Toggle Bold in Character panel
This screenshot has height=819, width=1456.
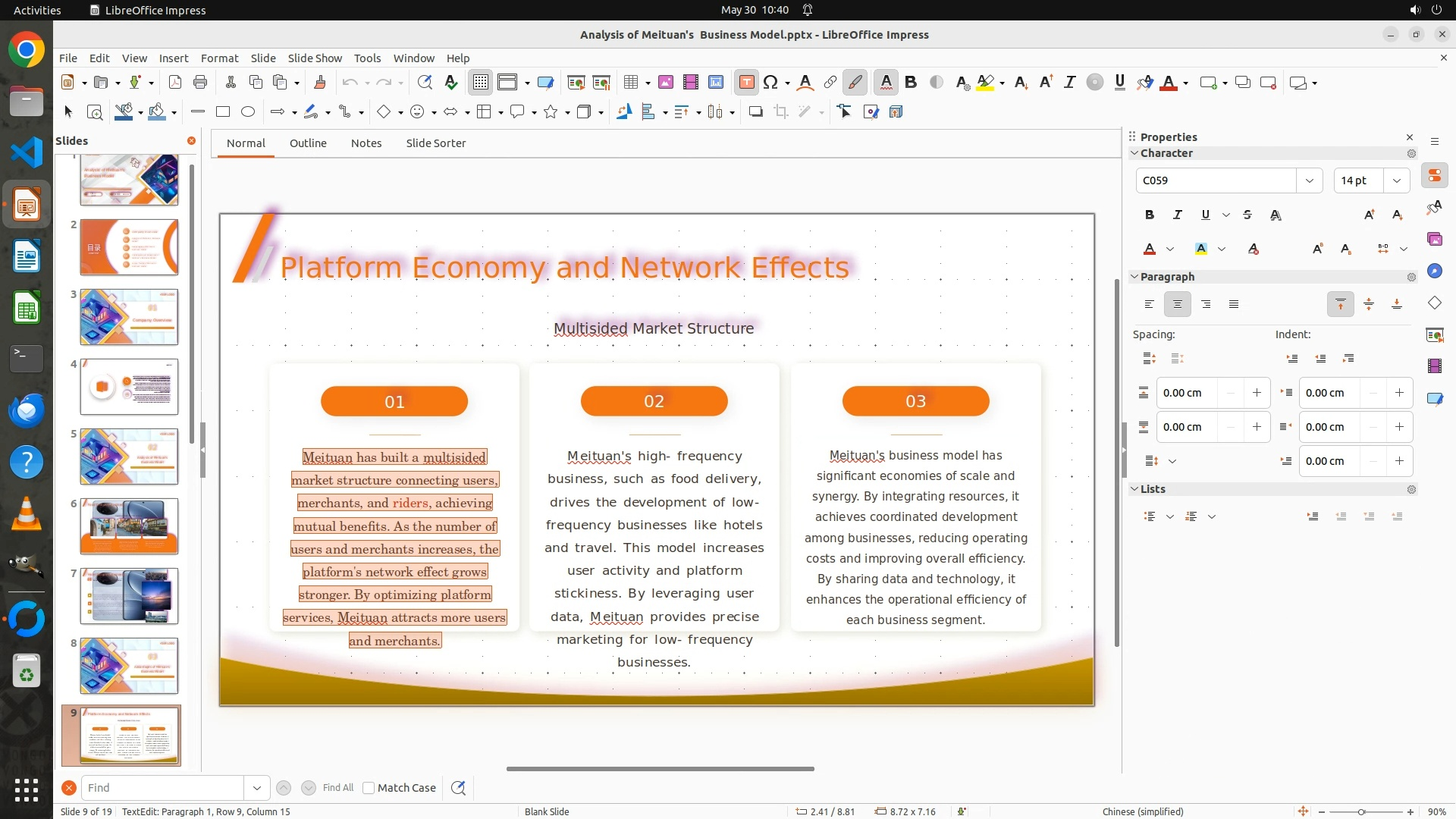[1149, 215]
